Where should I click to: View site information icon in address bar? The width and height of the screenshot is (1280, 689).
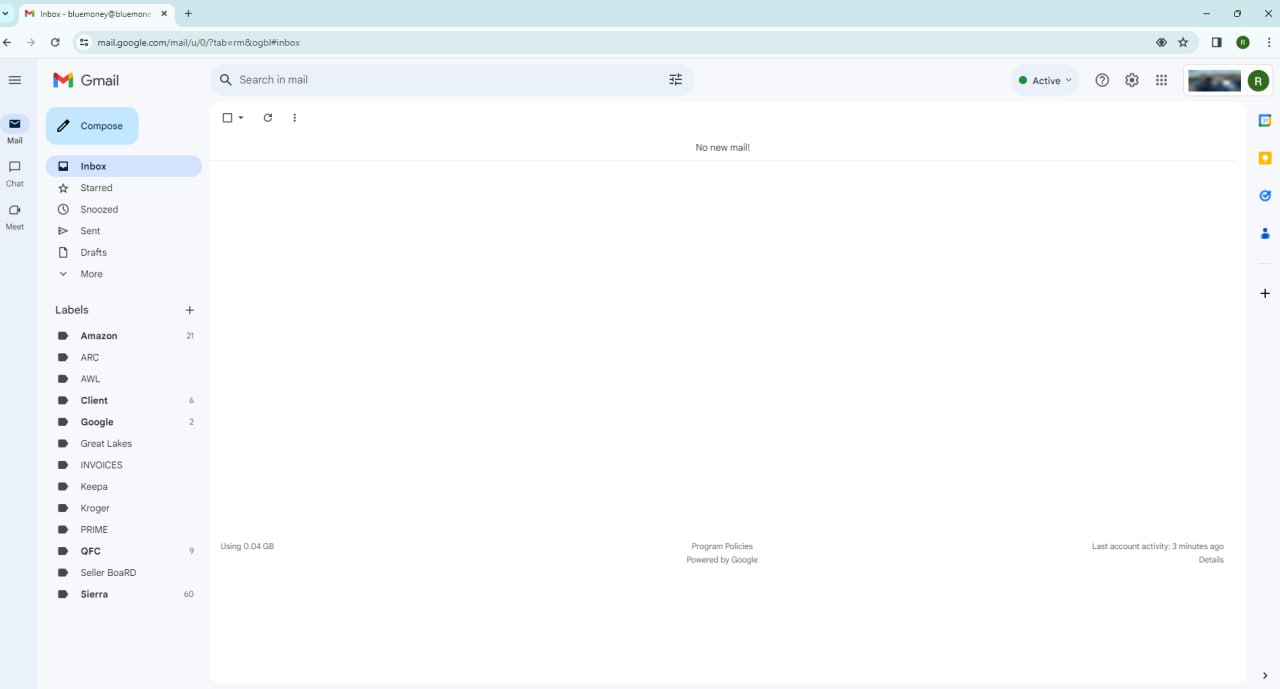click(84, 42)
